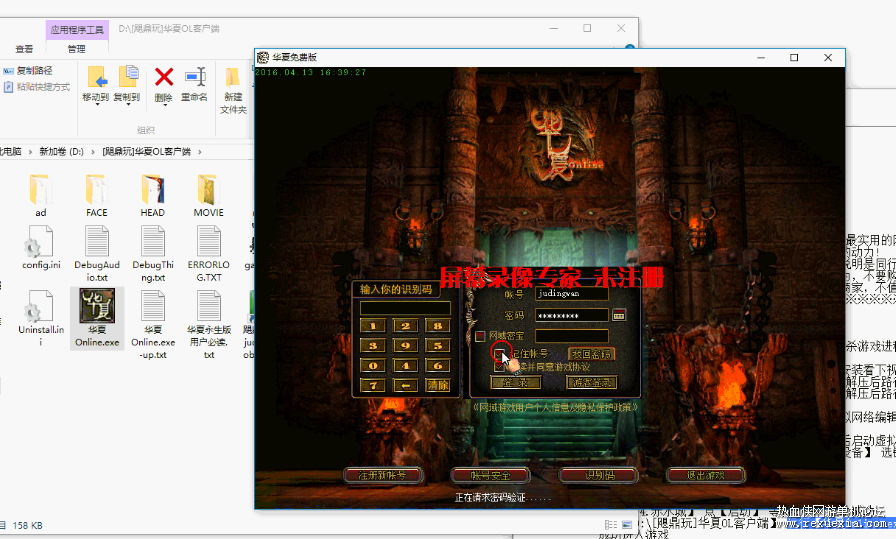The width and height of the screenshot is (896, 539).
Task: Click 粘贴快捷方式 paste shortcut in Explorer ribbon
Action: coord(37,87)
